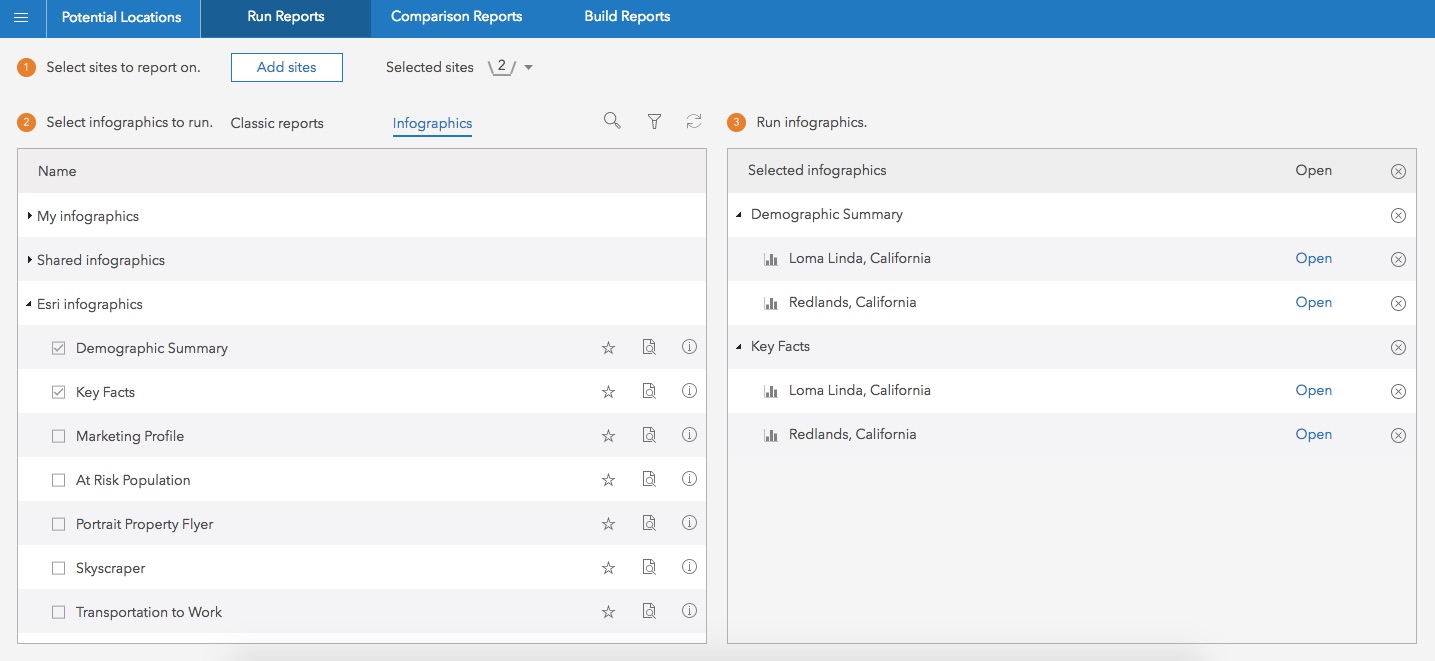Screen dimensions: 1435x661
Task: Favorite the Demographic Summary infographic with star
Action: pos(608,348)
